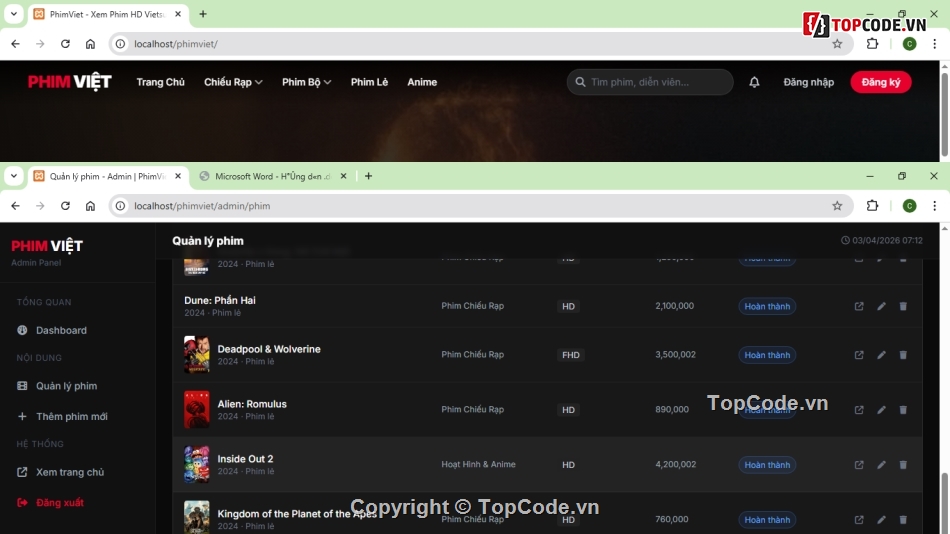Delete Kingdom of the Planet trash icon

[903, 519]
